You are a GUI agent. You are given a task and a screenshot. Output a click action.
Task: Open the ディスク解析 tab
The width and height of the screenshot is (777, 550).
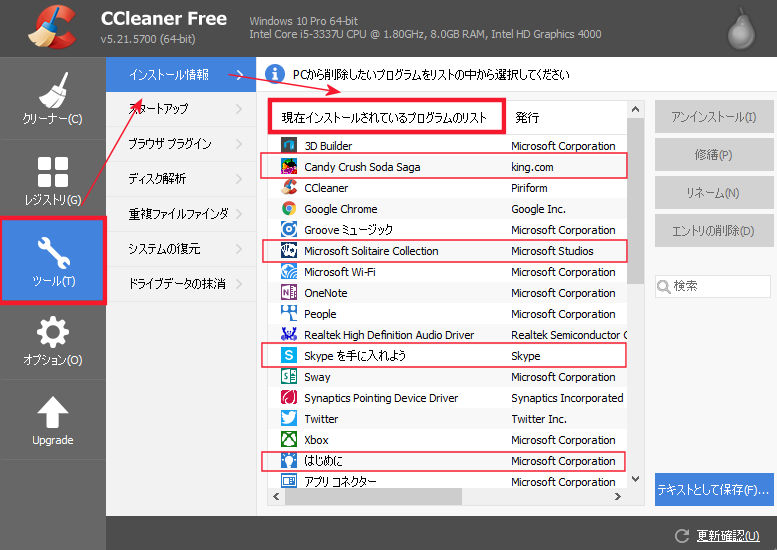(x=181, y=179)
